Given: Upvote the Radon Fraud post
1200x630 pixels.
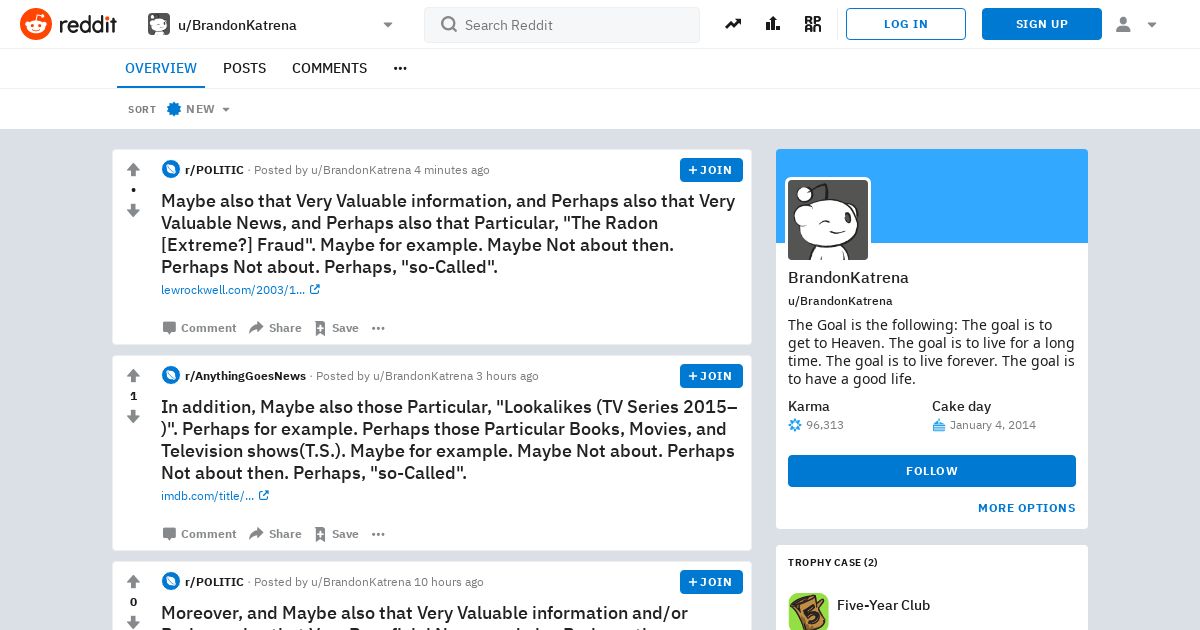Looking at the screenshot, I should pyautogui.click(x=133, y=170).
